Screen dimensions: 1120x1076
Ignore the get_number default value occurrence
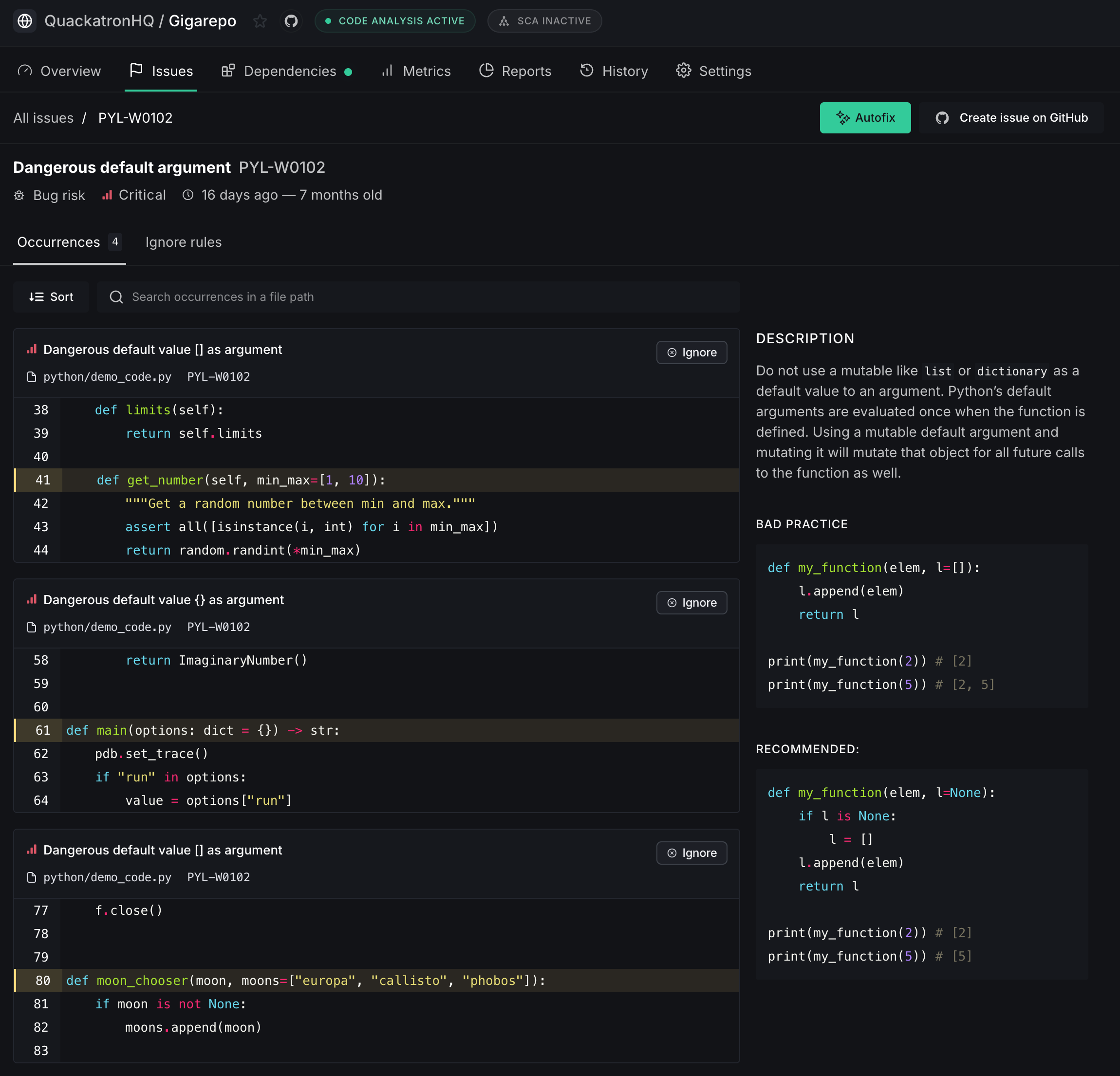tap(691, 352)
